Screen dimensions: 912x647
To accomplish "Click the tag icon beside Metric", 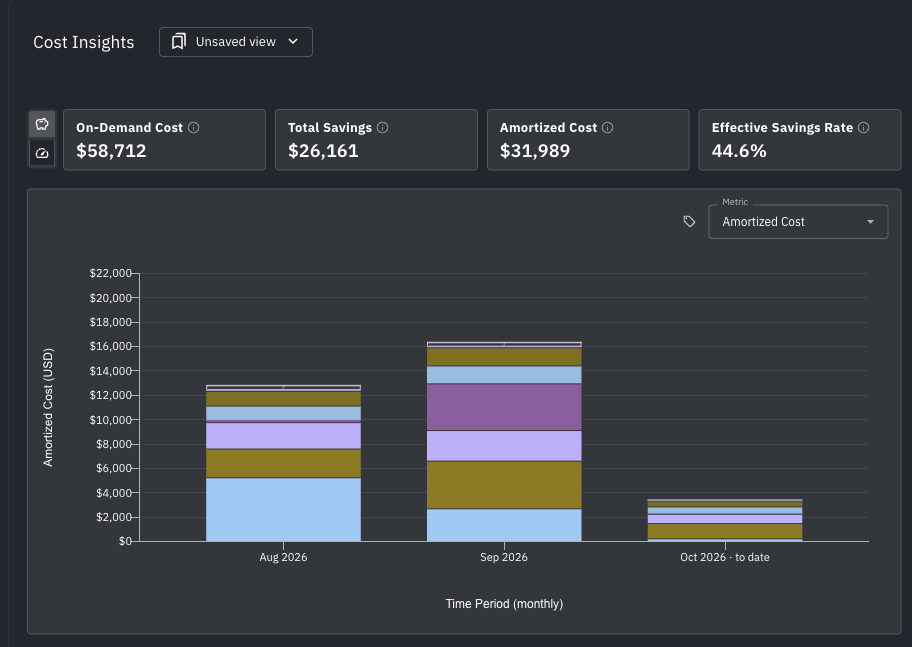I will point(689,222).
